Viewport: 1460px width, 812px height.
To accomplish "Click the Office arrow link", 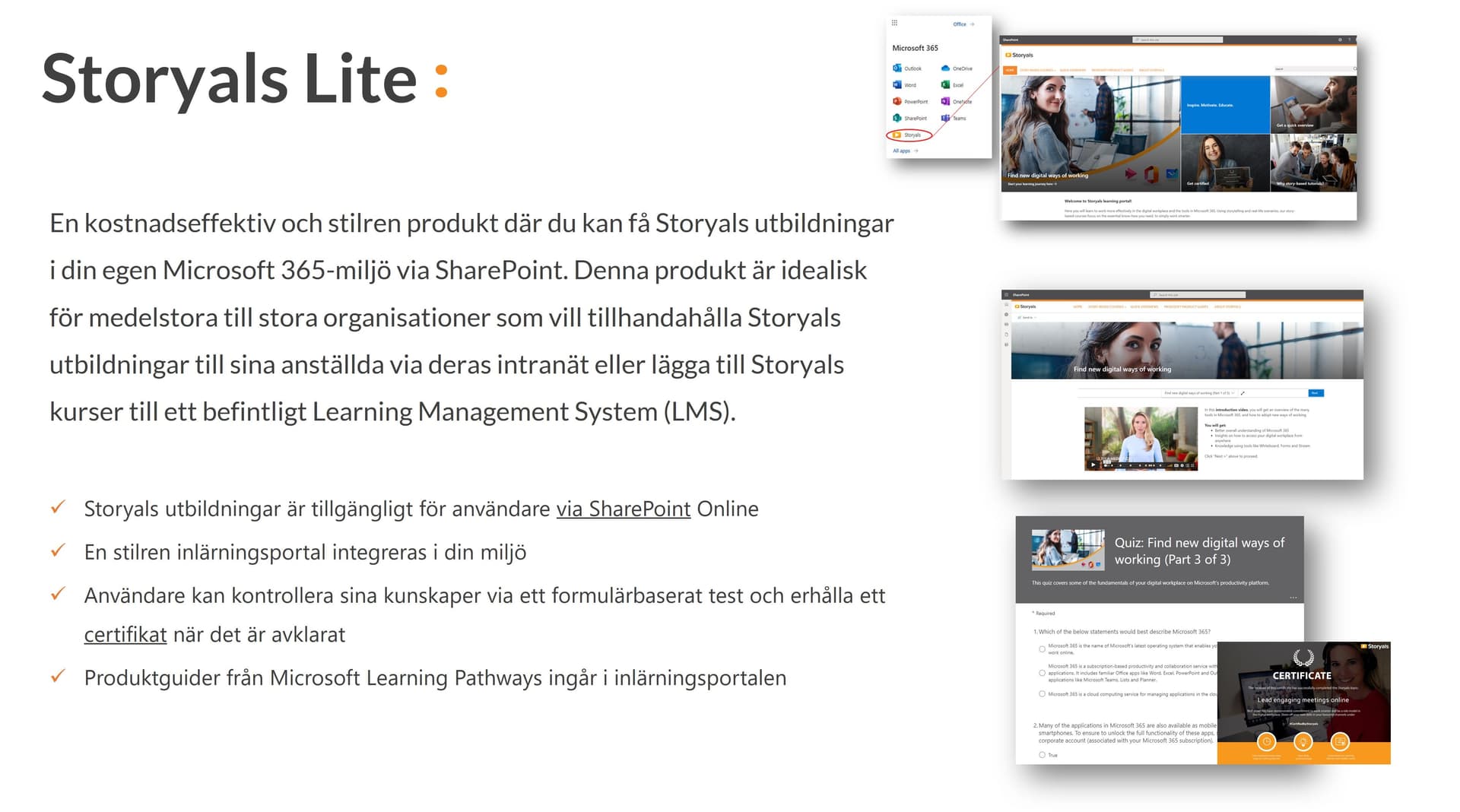I will (963, 24).
